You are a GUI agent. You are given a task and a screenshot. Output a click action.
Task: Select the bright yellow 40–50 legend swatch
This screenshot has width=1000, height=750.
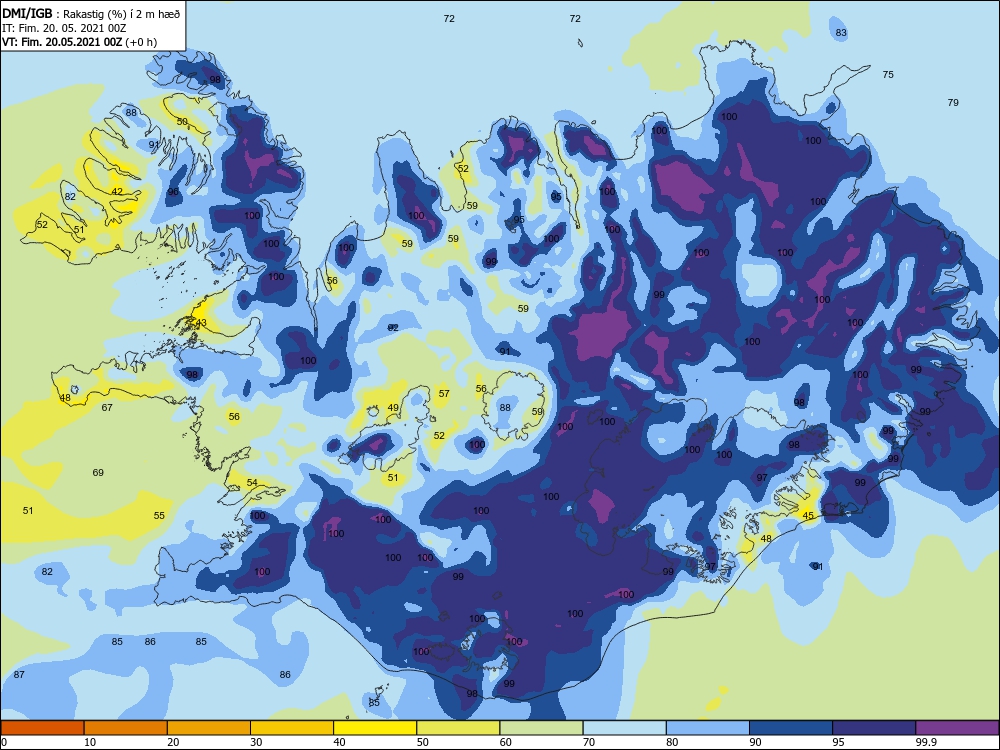375,728
